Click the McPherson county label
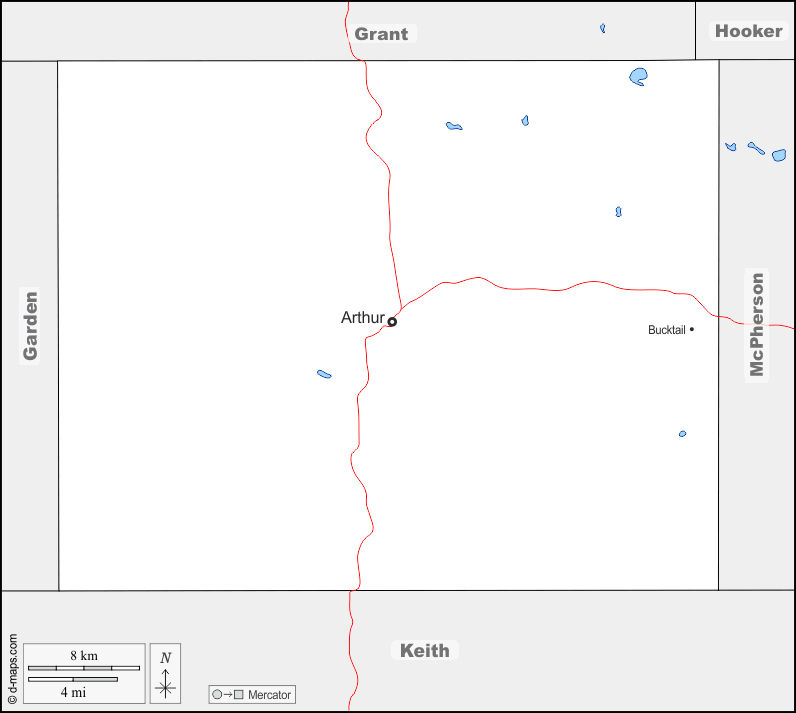 [x=757, y=325]
